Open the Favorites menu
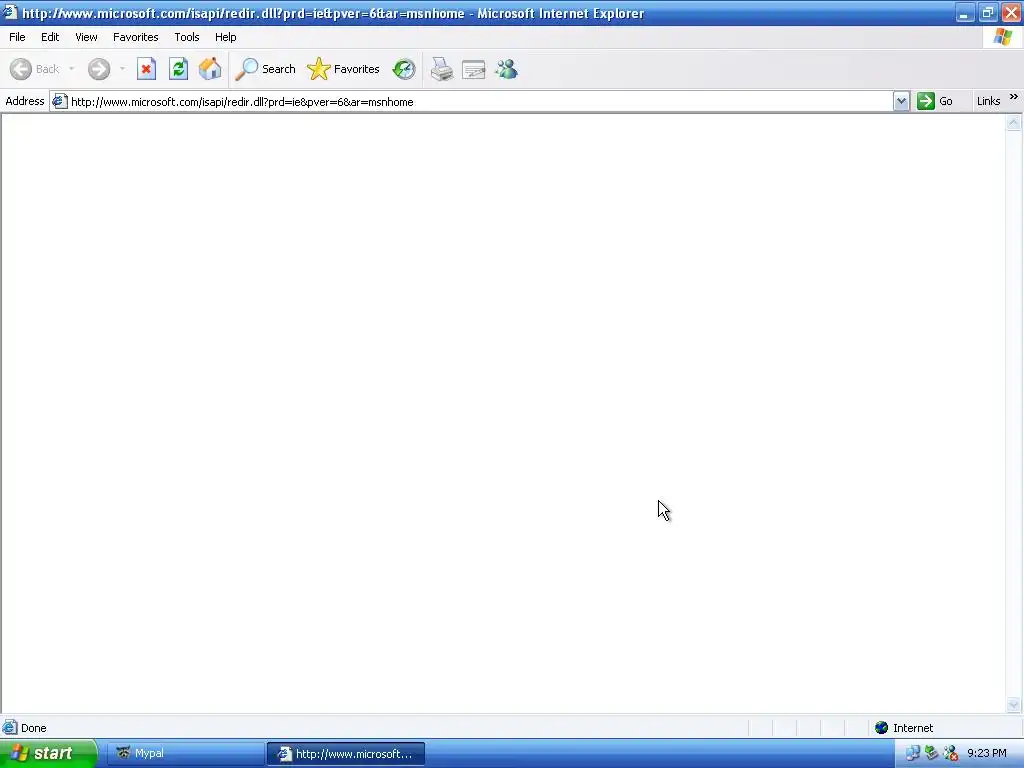 pyautogui.click(x=135, y=37)
